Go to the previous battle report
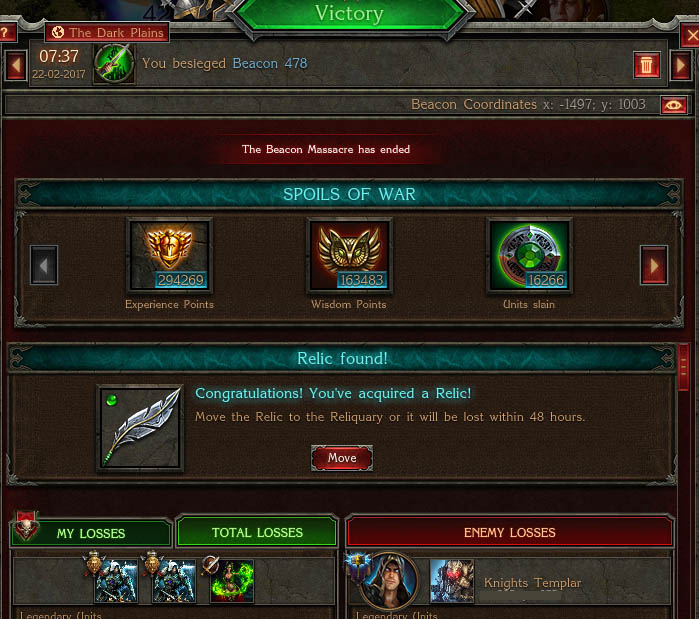 click(16, 65)
